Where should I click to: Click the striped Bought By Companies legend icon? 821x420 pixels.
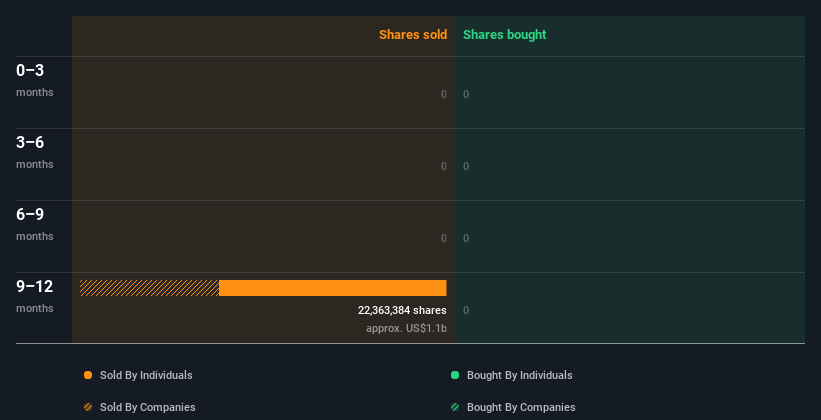(x=455, y=407)
